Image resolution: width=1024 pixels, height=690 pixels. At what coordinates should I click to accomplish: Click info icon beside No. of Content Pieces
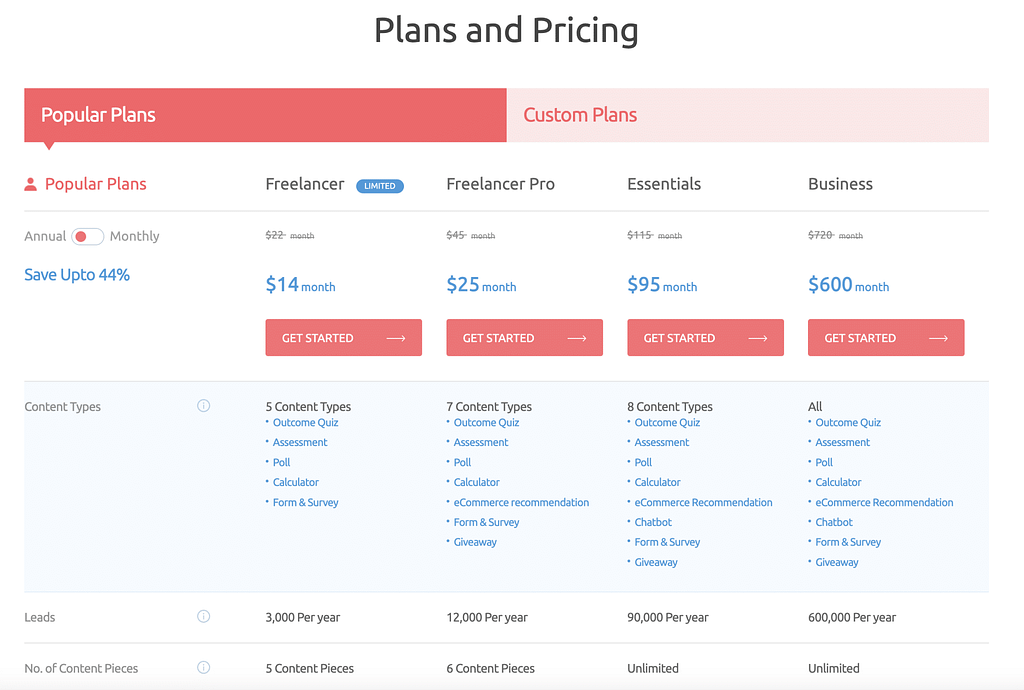coord(203,667)
